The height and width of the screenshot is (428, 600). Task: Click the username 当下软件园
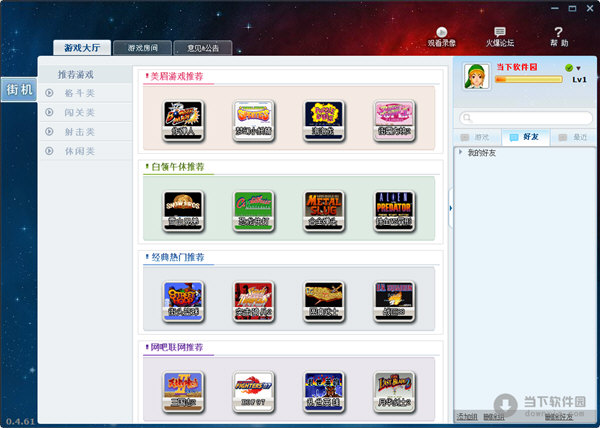pos(517,67)
